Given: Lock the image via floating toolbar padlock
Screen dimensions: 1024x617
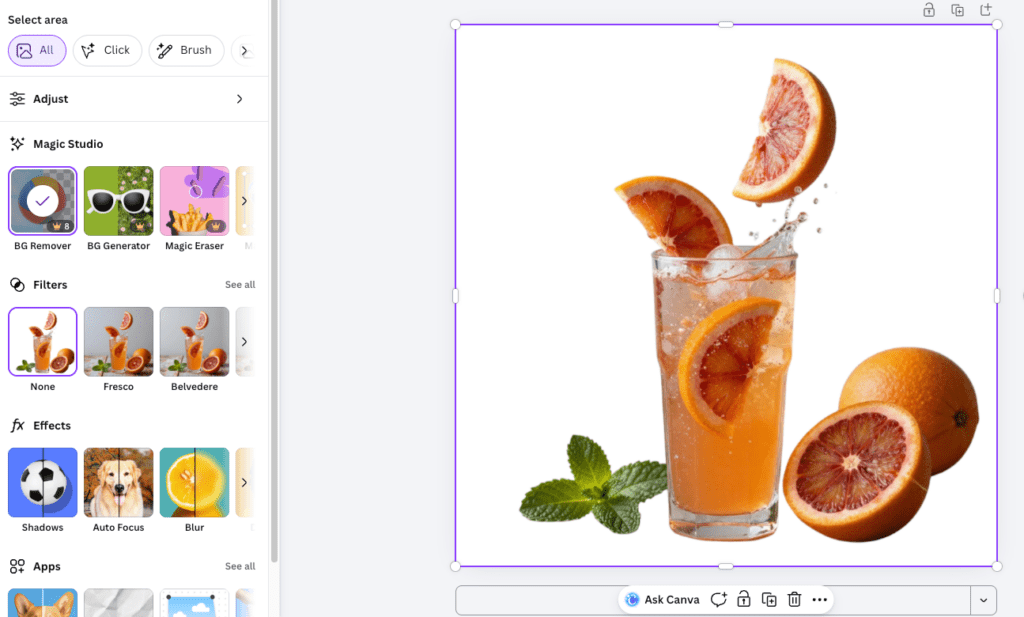Looking at the screenshot, I should click(743, 600).
